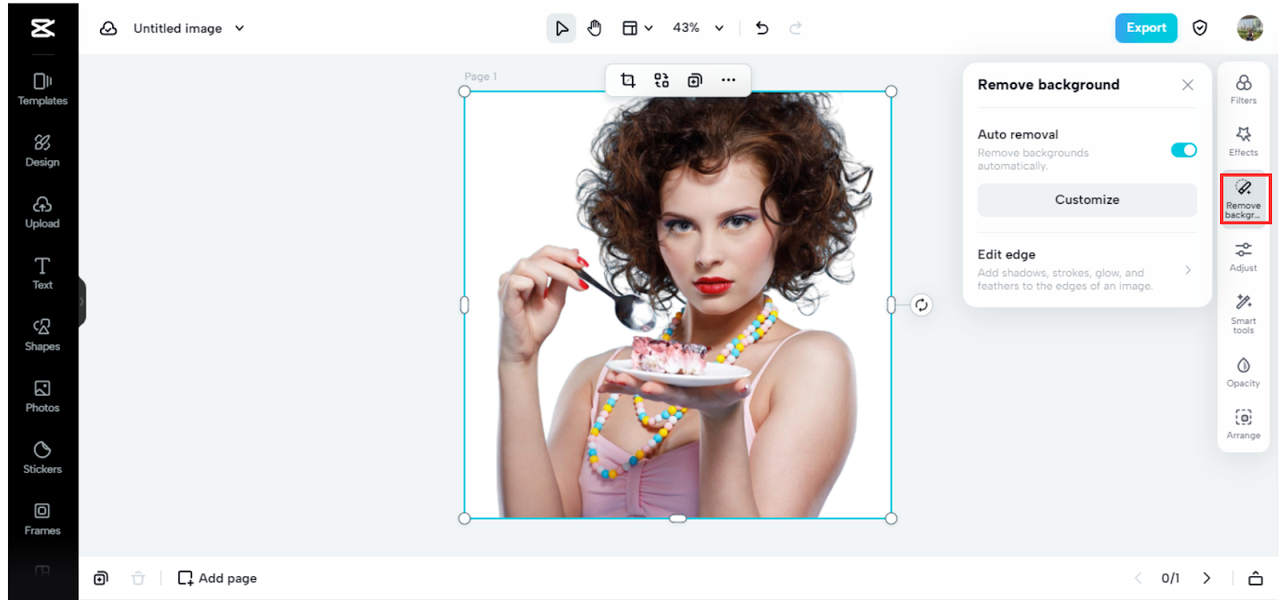Close the Remove background panel
Image resolution: width=1280 pixels, height=600 pixels.
point(1188,85)
